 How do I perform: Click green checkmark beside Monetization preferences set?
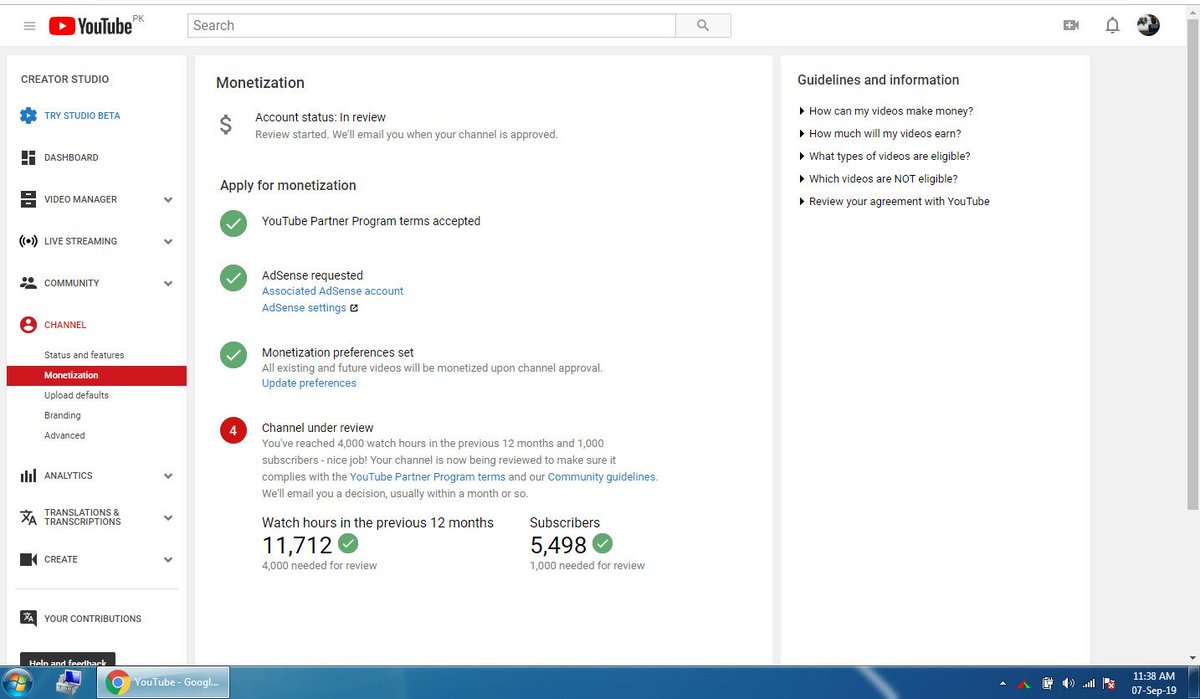[x=233, y=355]
